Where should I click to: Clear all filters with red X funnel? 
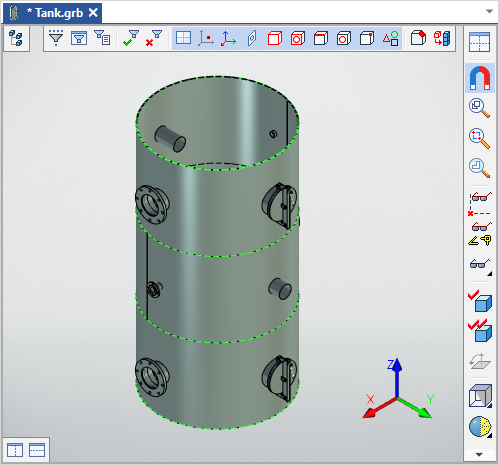coord(154,38)
